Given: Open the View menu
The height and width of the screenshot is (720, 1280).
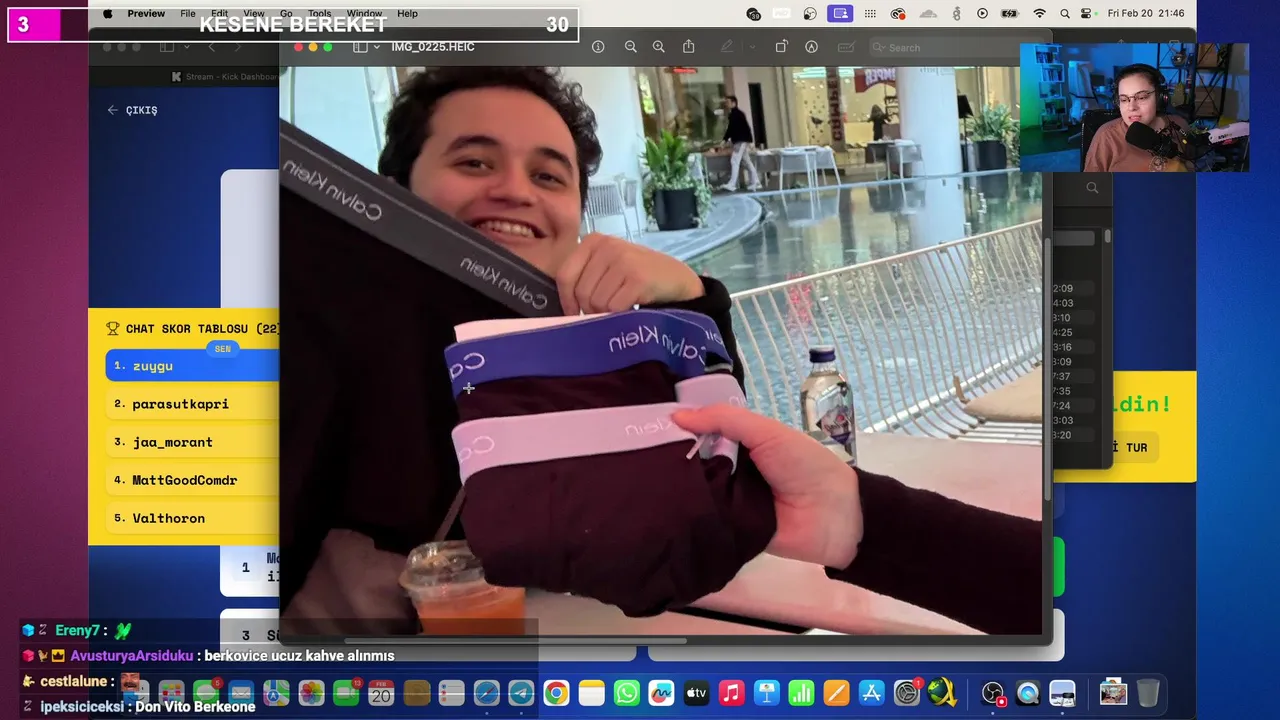Looking at the screenshot, I should (x=254, y=14).
